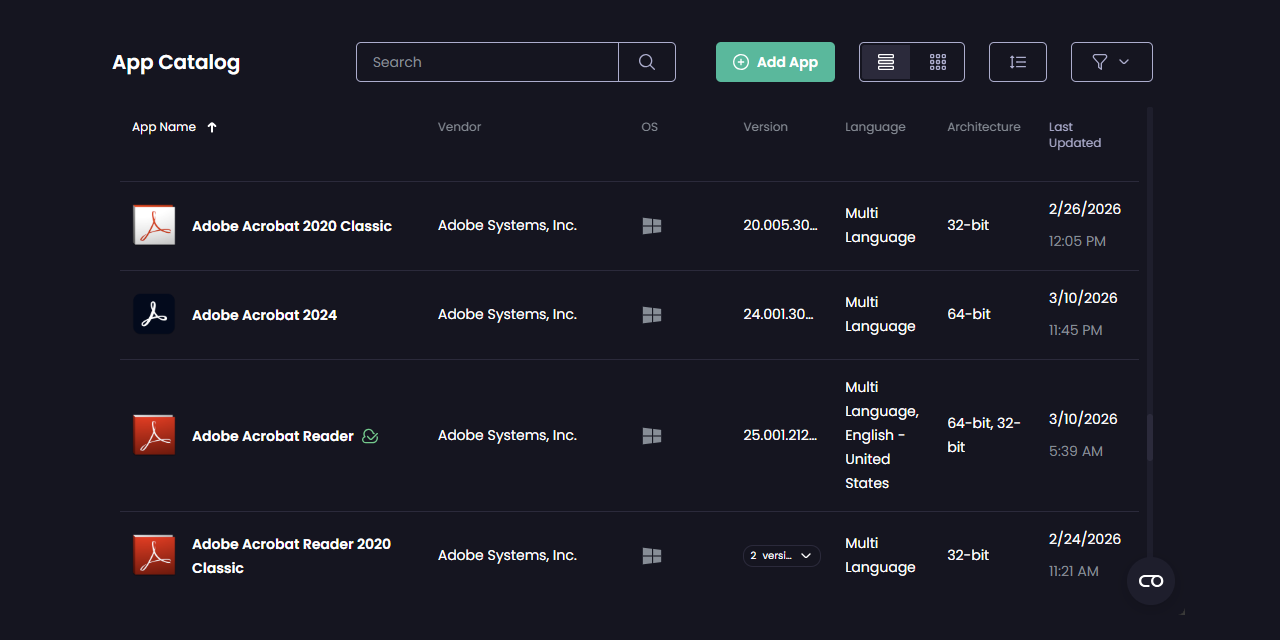
Task: Click the Add App button
Action: pos(775,62)
